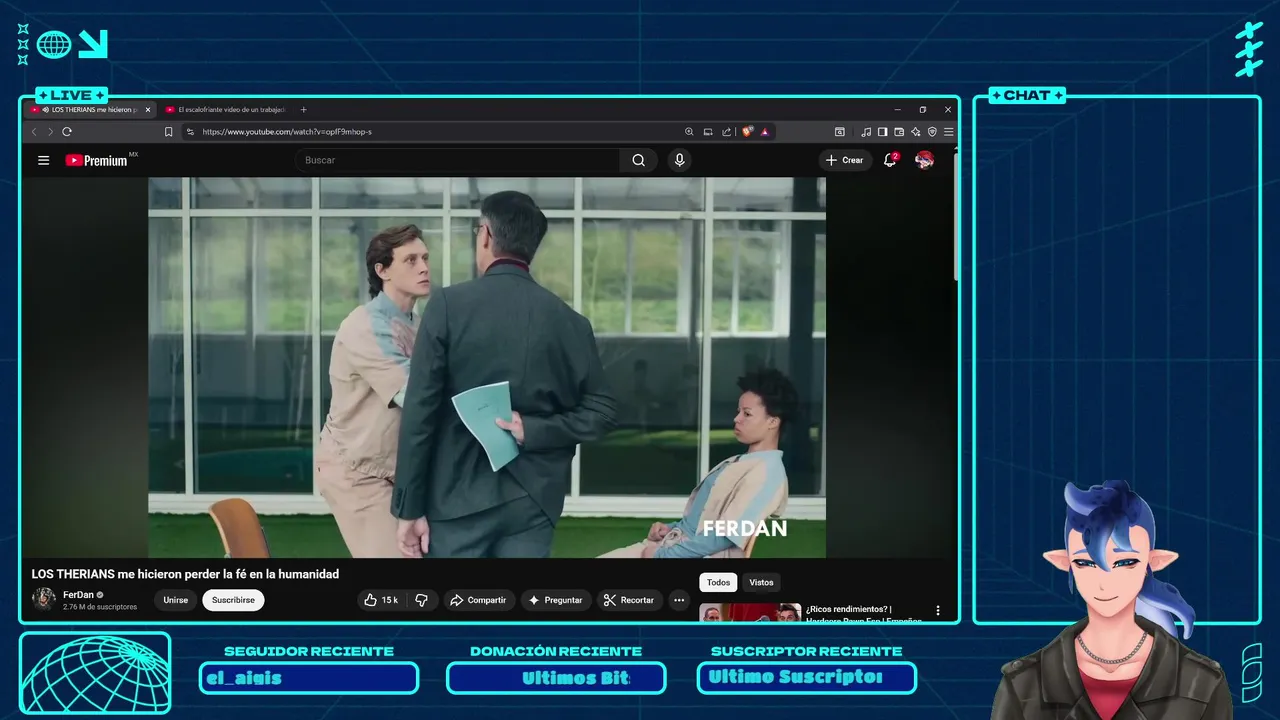This screenshot has height=720, width=1280.
Task: Toggle the browser sidebar panel icon
Action: [882, 131]
